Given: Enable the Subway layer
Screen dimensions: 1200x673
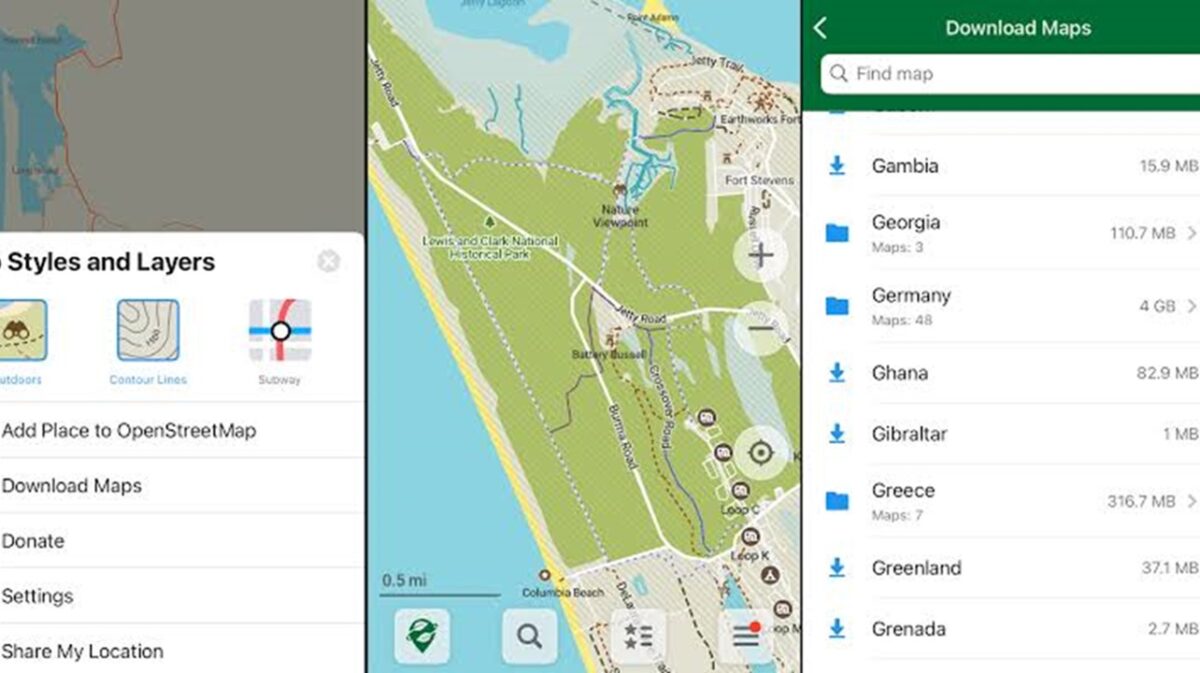Looking at the screenshot, I should [280, 330].
